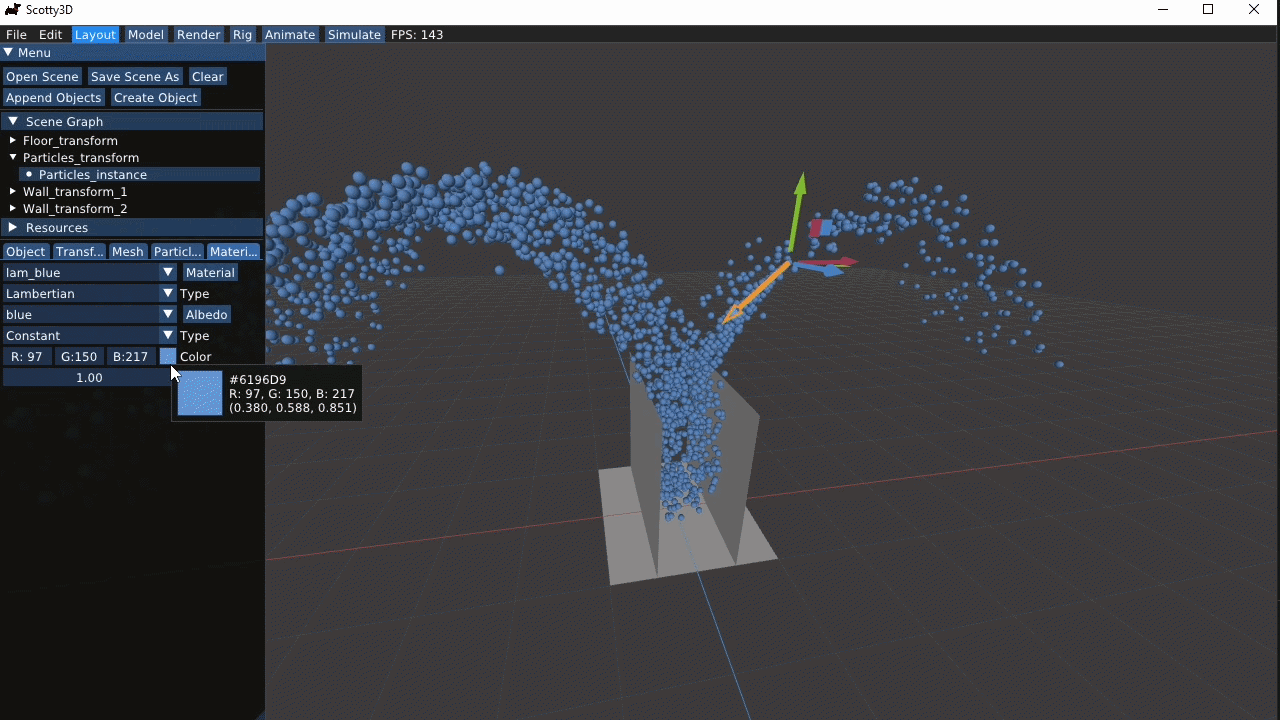Image resolution: width=1280 pixels, height=720 pixels.
Task: Select the Particl... tab
Action: pos(177,252)
